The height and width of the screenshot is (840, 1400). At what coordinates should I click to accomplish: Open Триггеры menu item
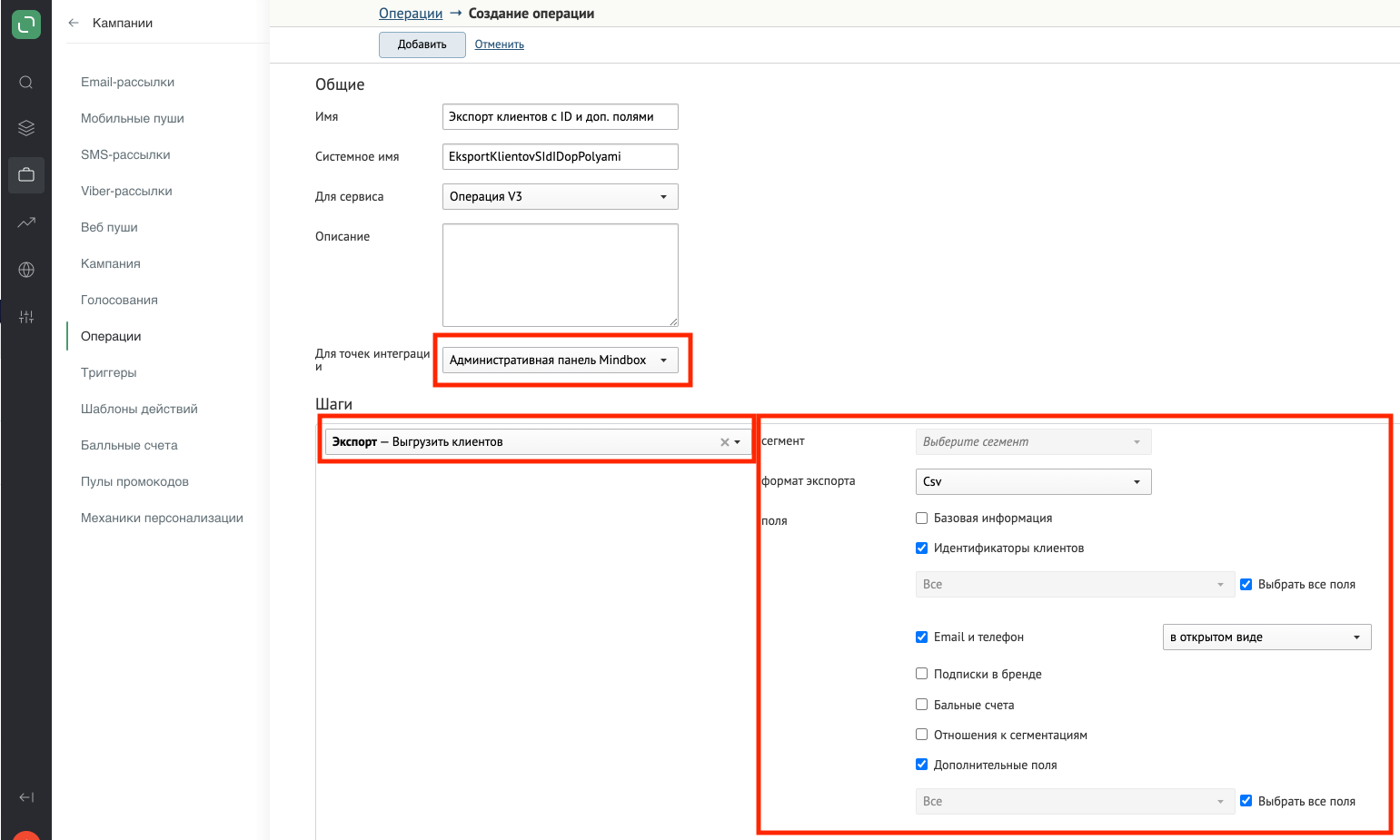(109, 372)
